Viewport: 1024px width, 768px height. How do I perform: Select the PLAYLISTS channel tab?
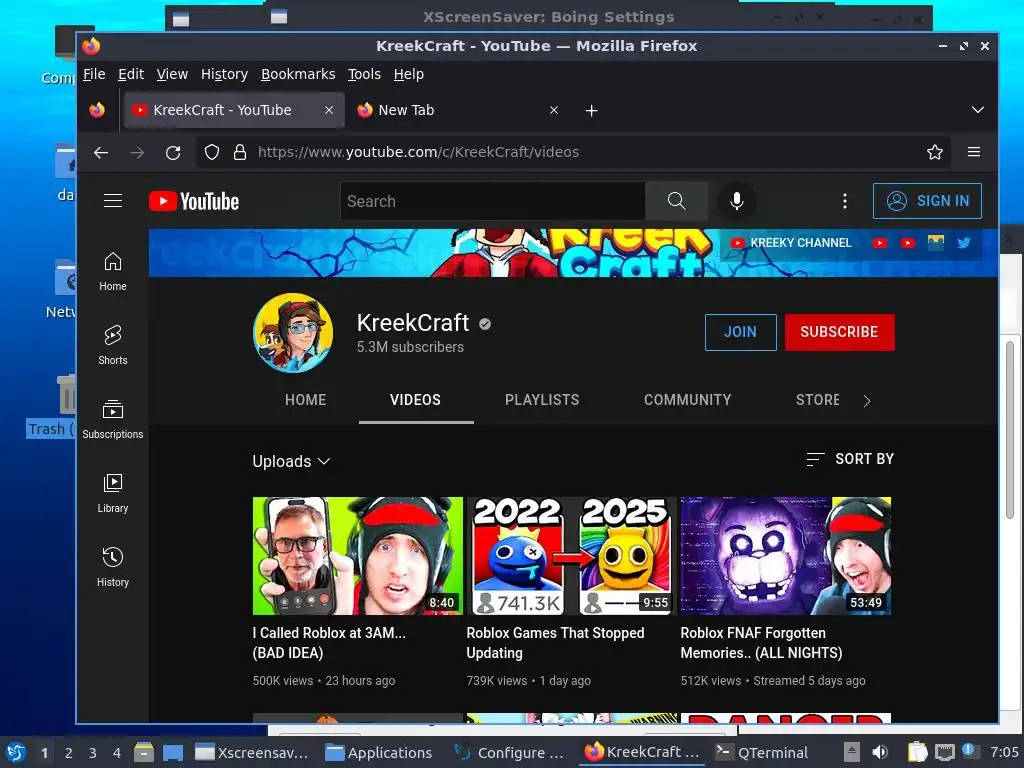(542, 400)
